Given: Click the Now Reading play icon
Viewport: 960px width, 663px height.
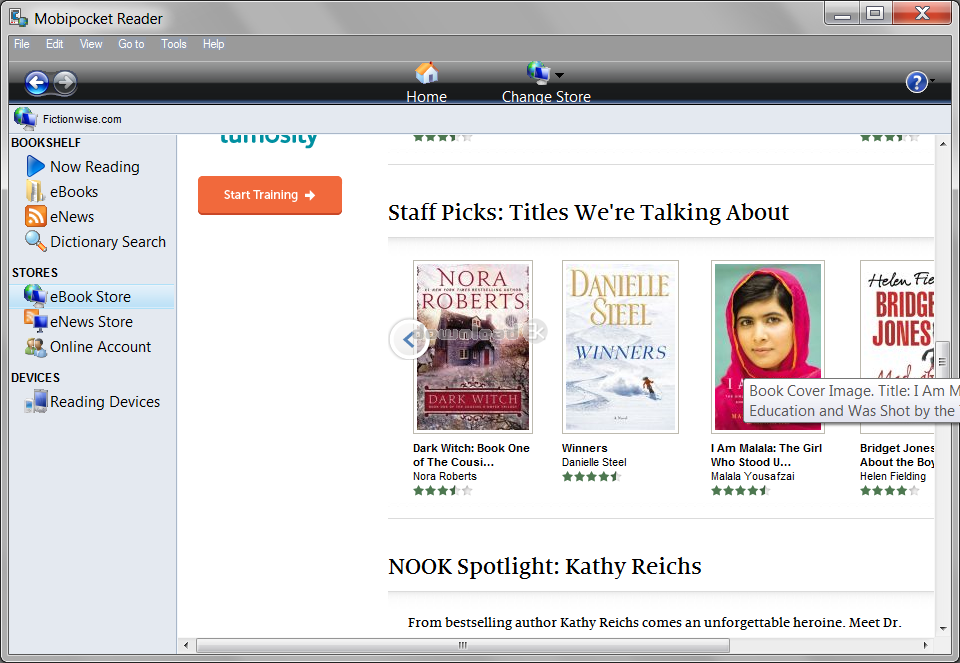Looking at the screenshot, I should (x=36, y=167).
